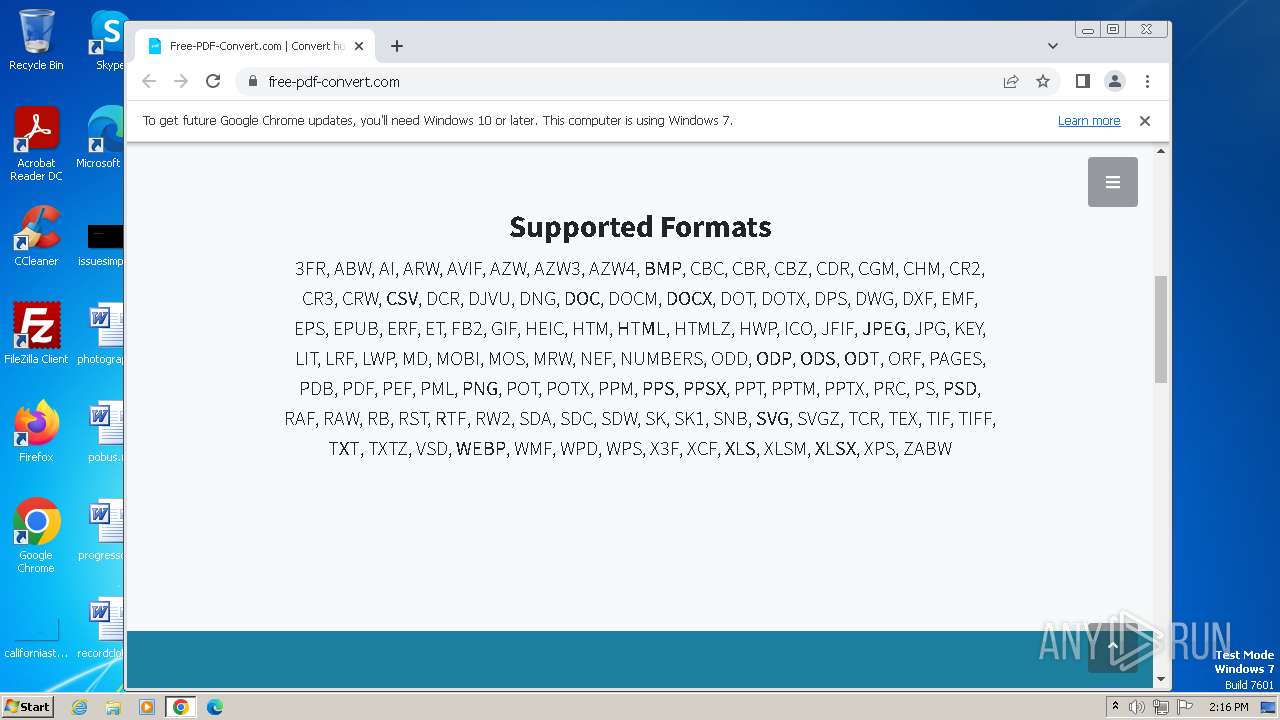Click the scroll-to-top arrow button

click(x=1113, y=647)
